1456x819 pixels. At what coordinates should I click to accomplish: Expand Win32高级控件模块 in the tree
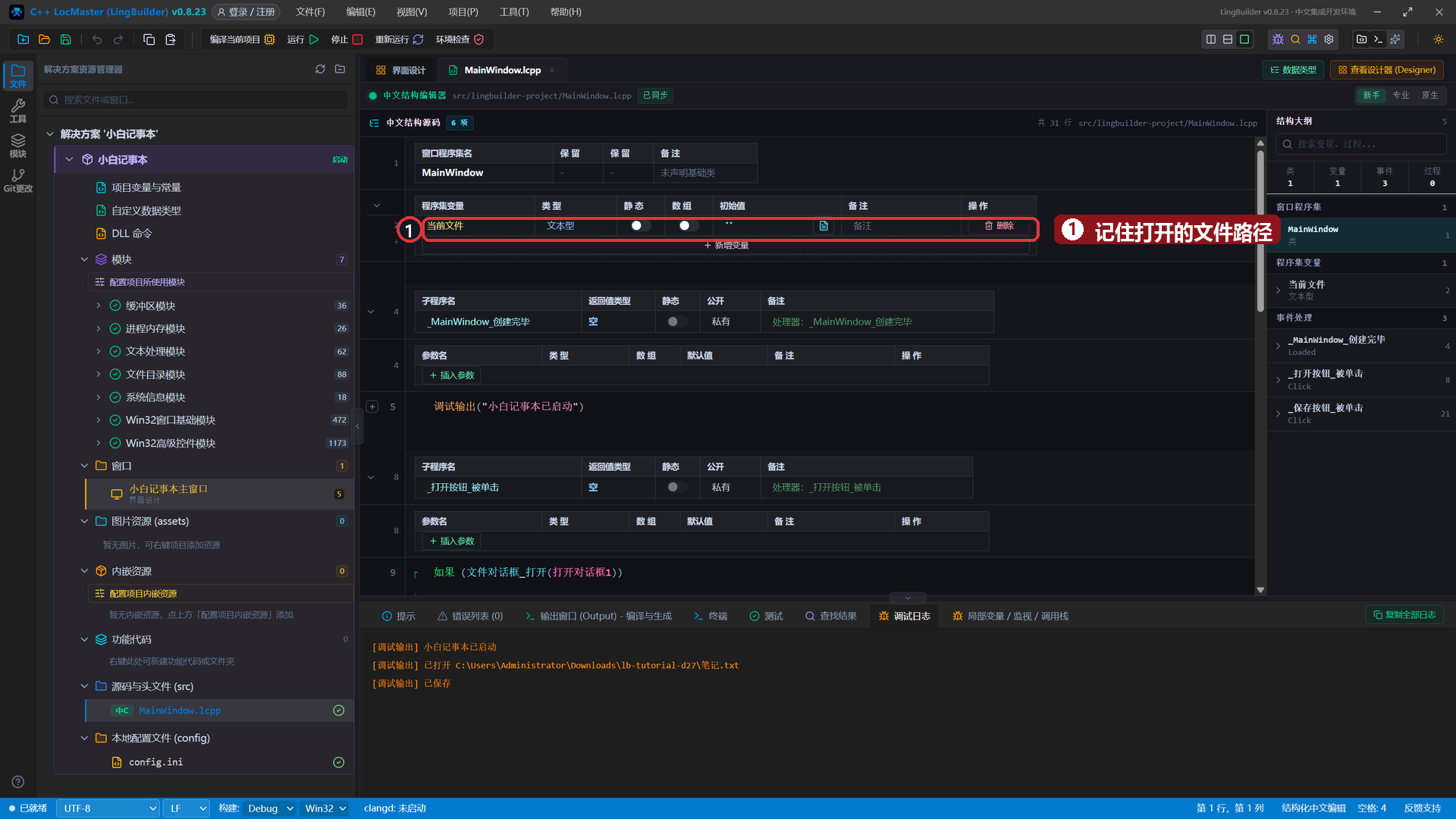coord(99,443)
